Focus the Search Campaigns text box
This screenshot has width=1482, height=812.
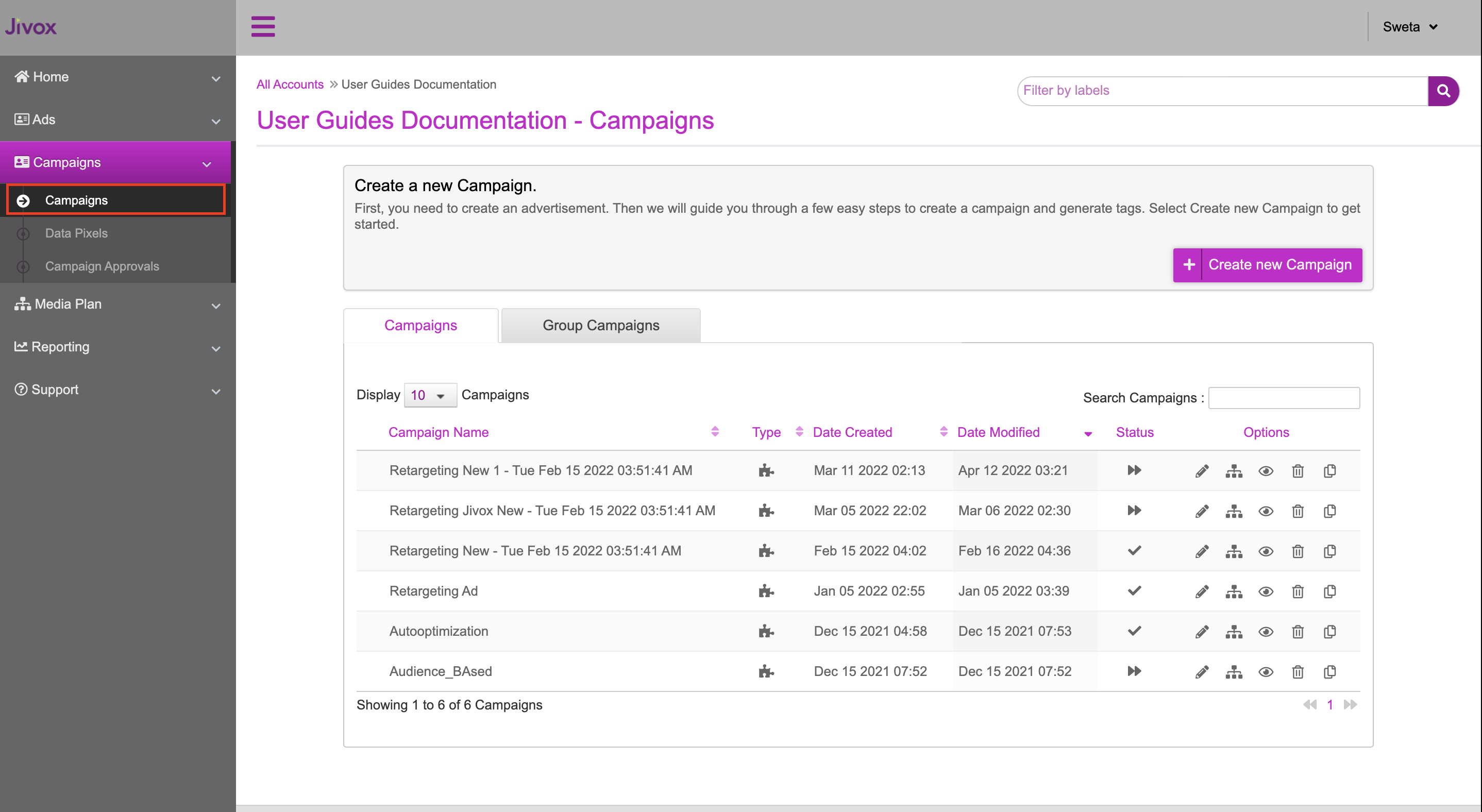pyautogui.click(x=1284, y=398)
